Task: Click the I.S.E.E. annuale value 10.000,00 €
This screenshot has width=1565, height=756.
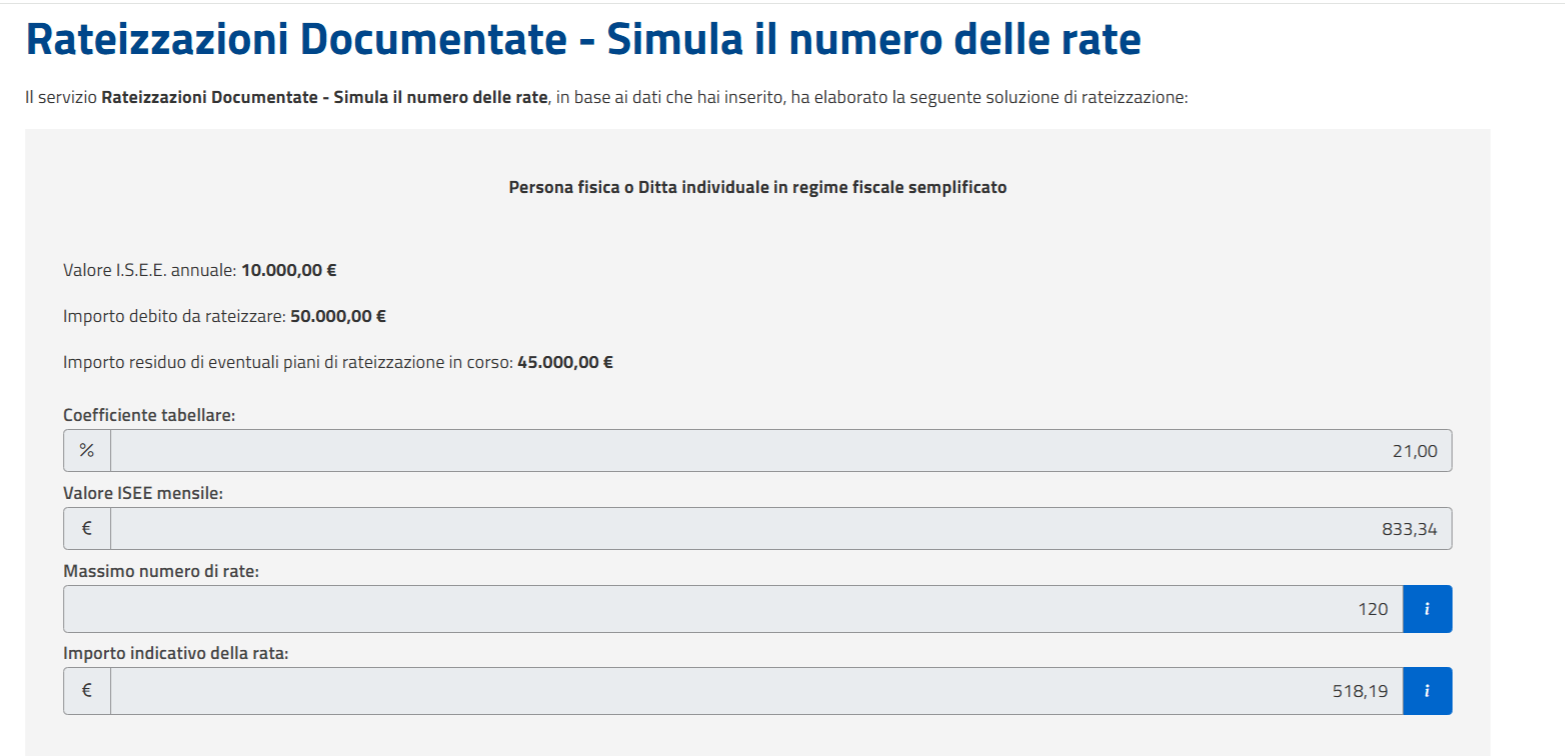Action: [x=288, y=270]
